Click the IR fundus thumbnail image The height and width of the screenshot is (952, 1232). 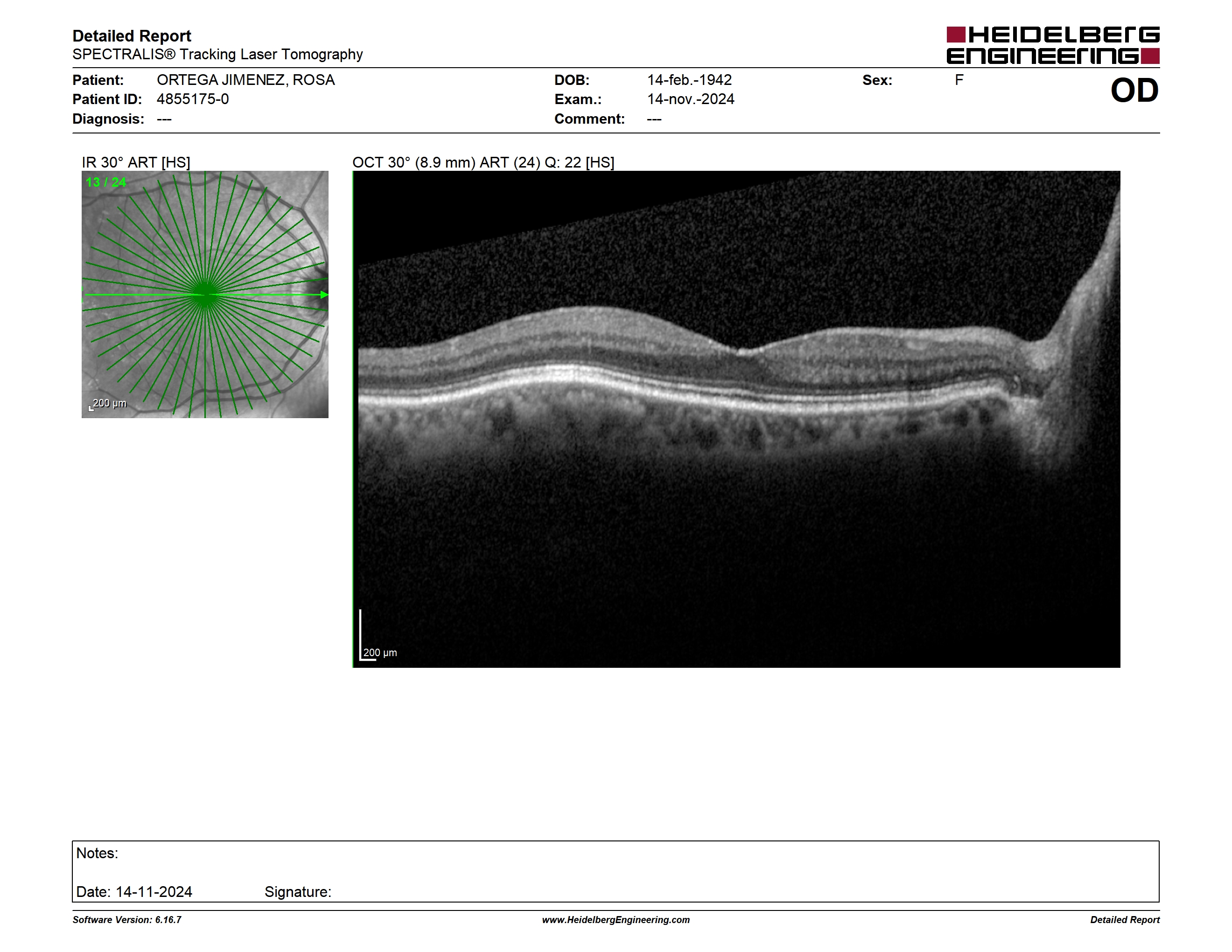[205, 294]
